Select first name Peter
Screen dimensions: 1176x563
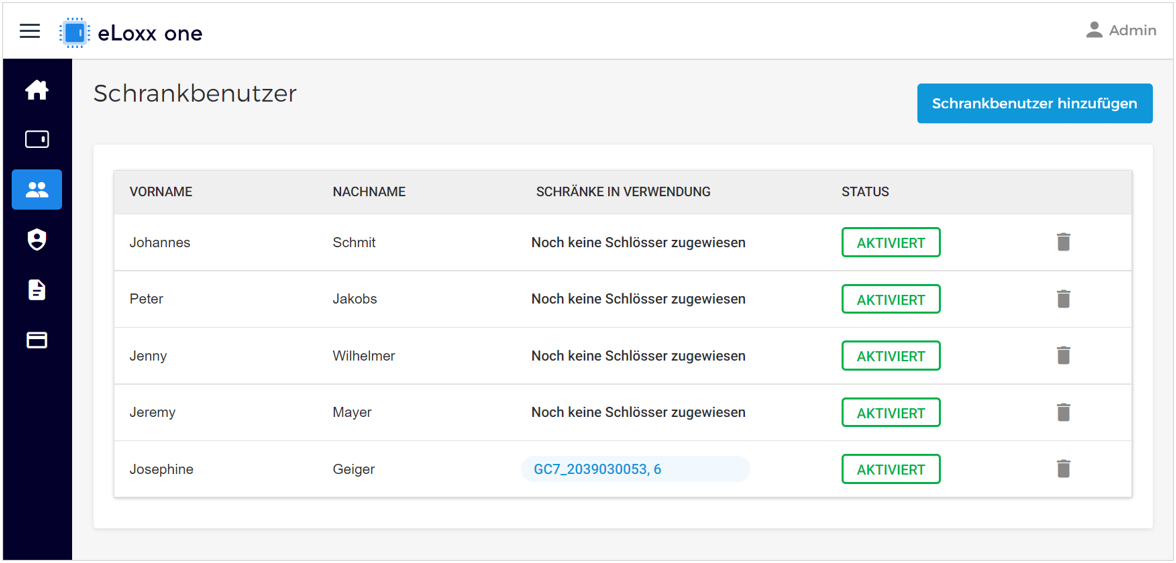(x=146, y=299)
